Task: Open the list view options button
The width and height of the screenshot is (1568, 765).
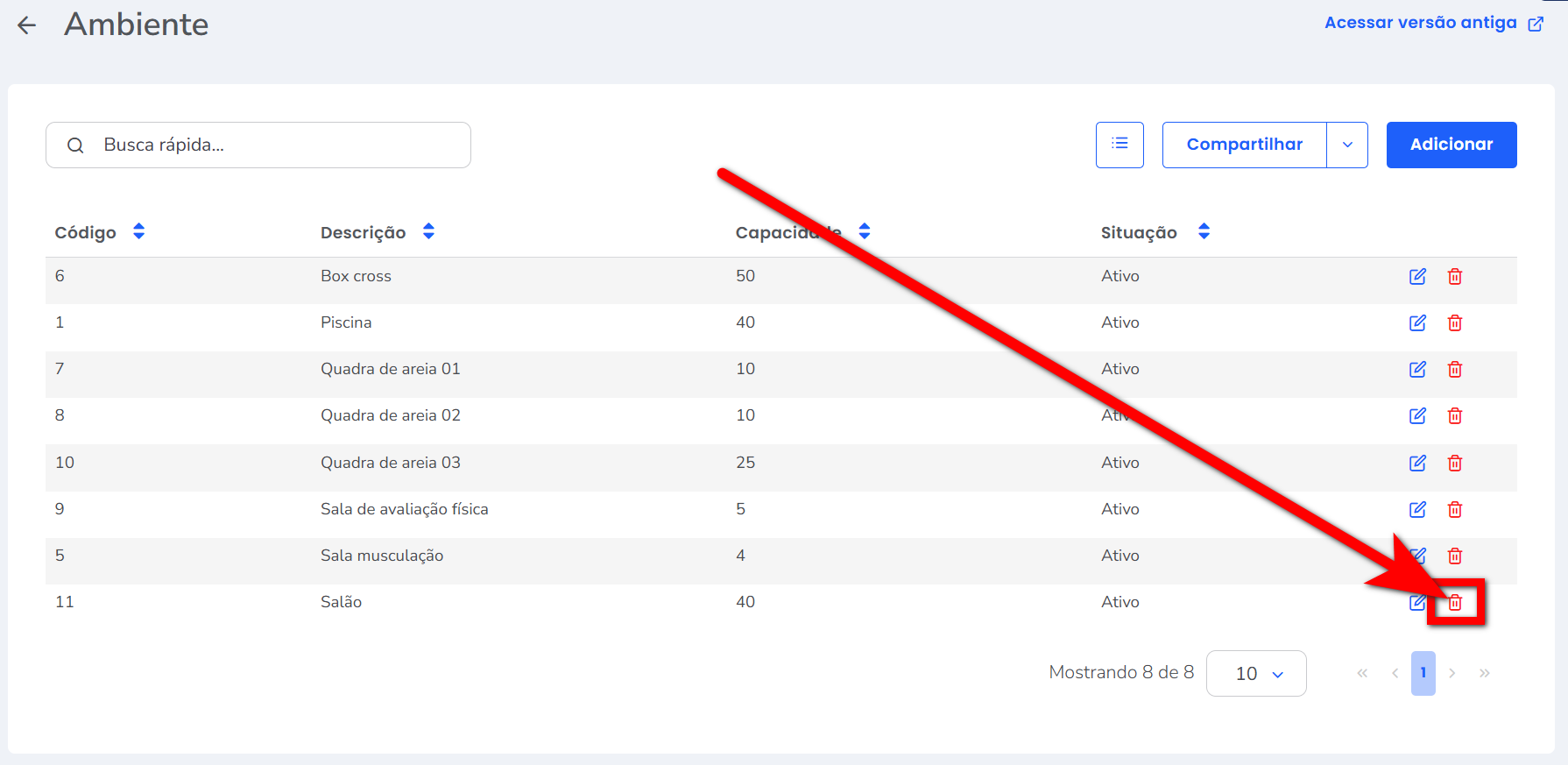Action: pos(1119,145)
